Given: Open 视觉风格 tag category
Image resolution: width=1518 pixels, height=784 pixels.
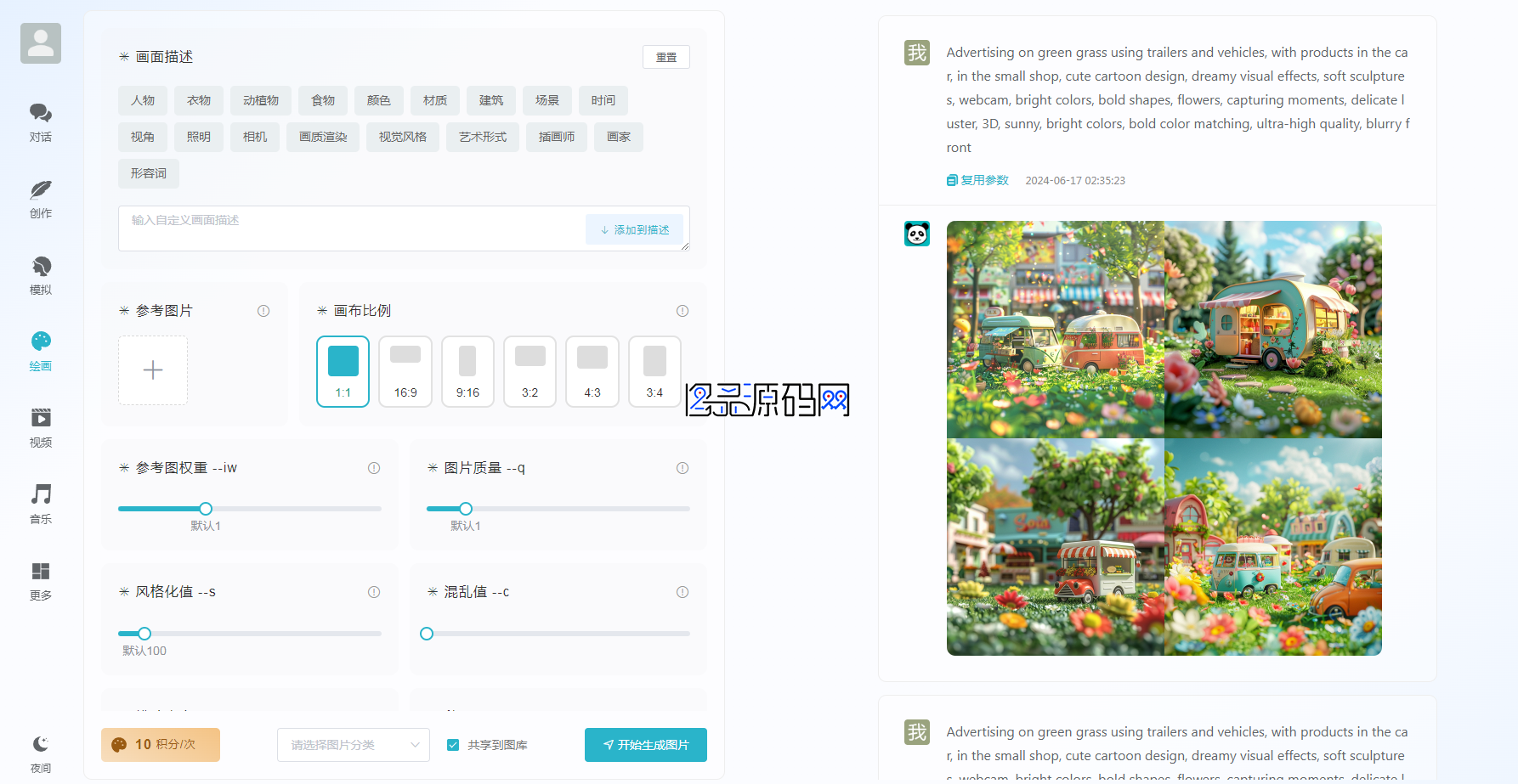Looking at the screenshot, I should click(403, 137).
